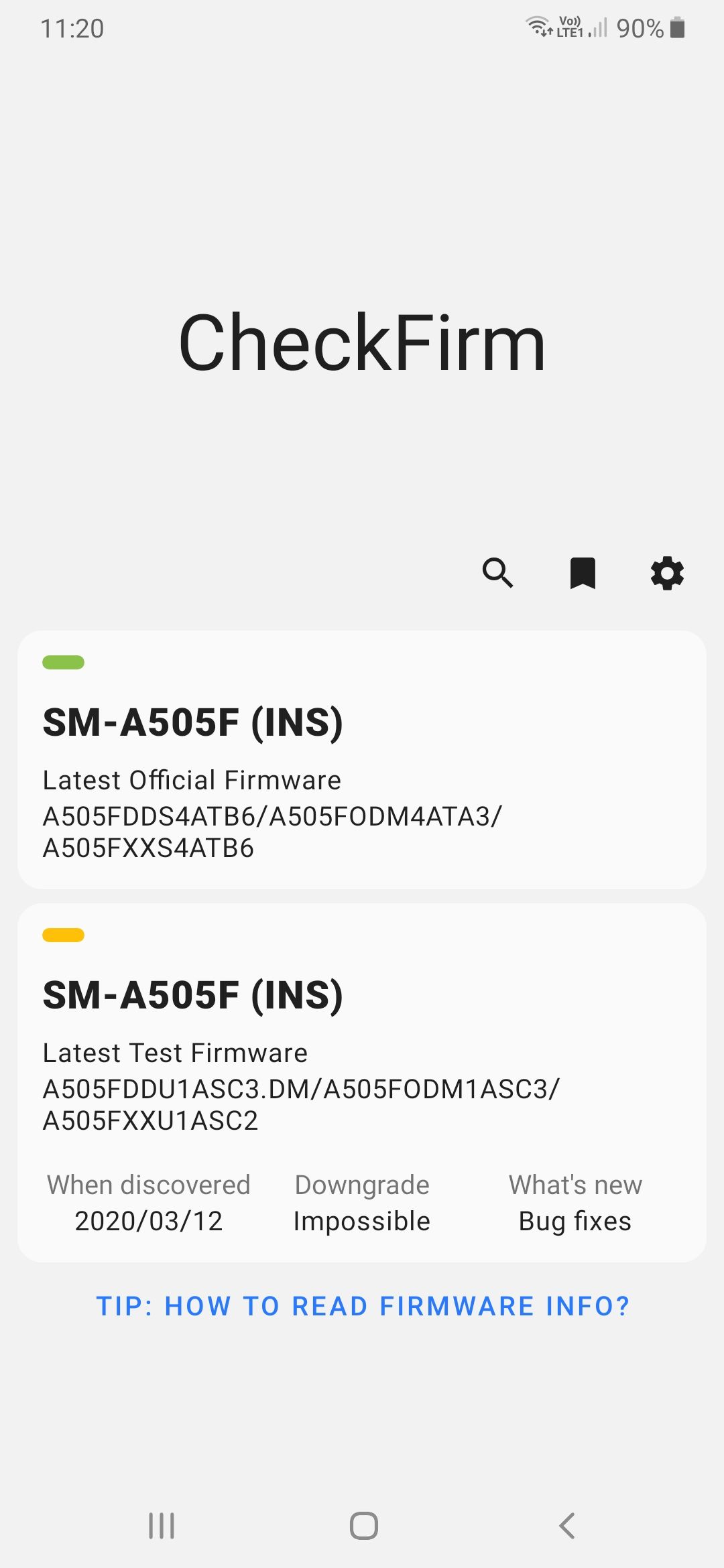
Task: Tap the 11:20 clock in status bar
Action: coord(72,29)
